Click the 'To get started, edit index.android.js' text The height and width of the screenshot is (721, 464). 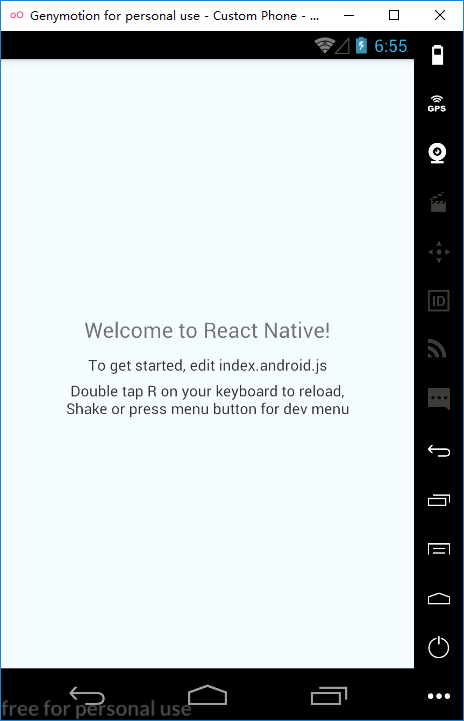coord(207,366)
